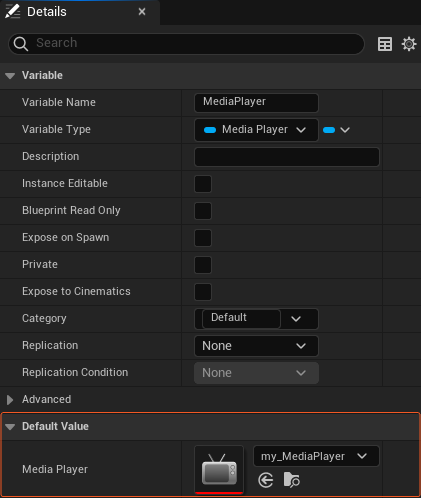Click the Variable Name field MediaPlayer
421x498 pixels.
[x=256, y=102]
